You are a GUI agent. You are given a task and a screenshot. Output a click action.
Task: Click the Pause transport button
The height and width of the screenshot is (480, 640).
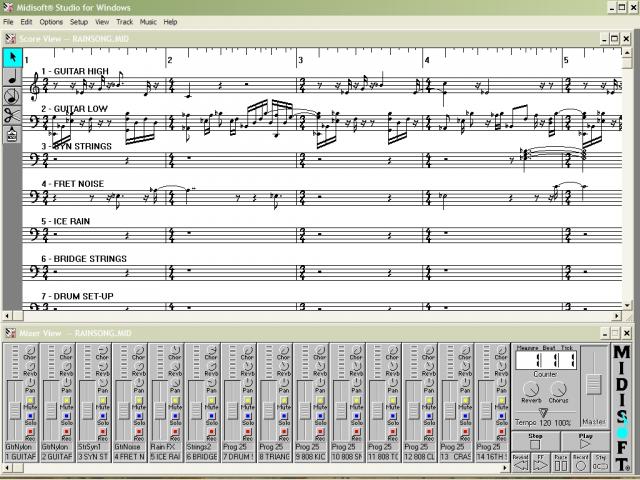pyautogui.click(x=561, y=464)
